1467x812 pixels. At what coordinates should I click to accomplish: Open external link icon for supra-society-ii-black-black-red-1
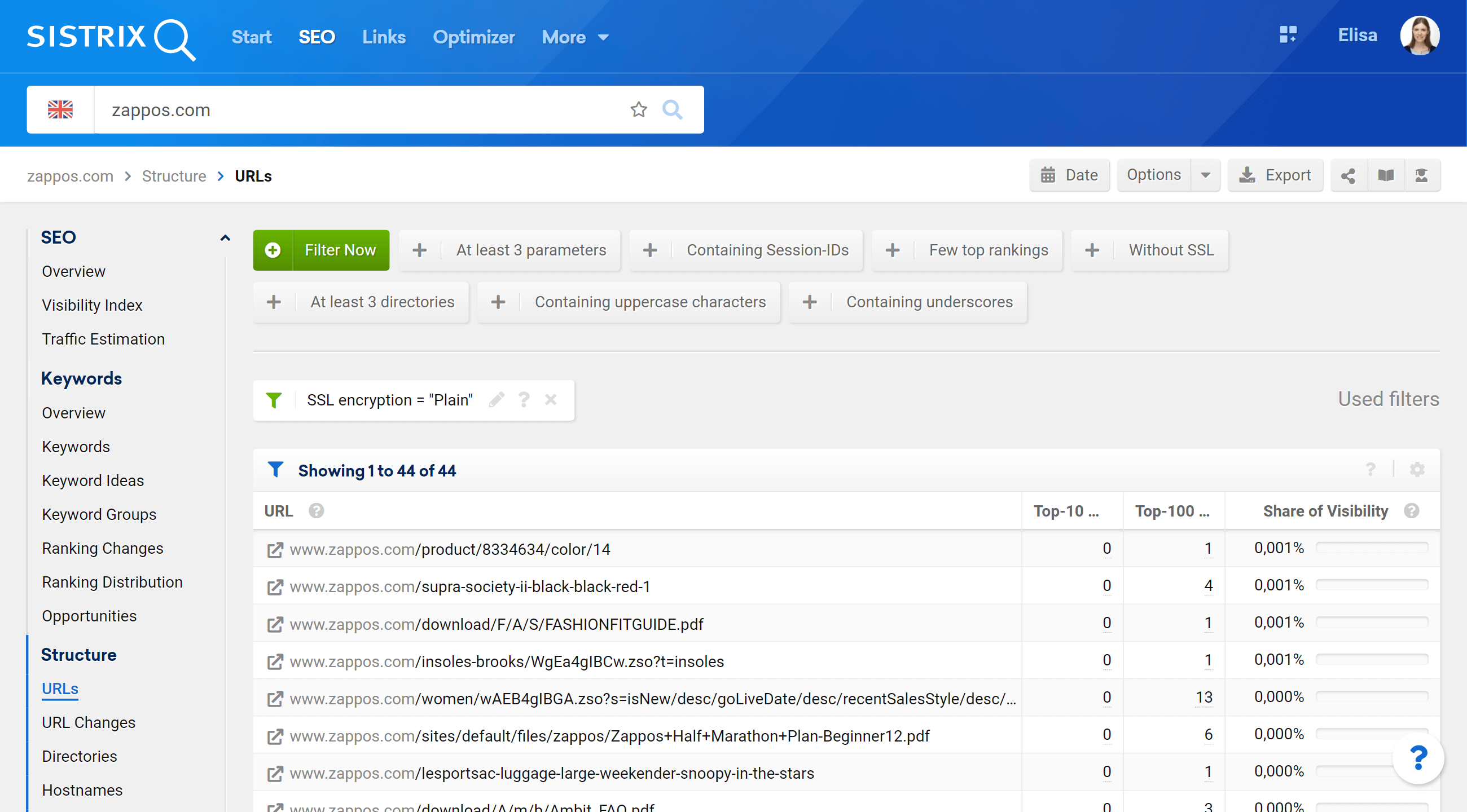(275, 586)
